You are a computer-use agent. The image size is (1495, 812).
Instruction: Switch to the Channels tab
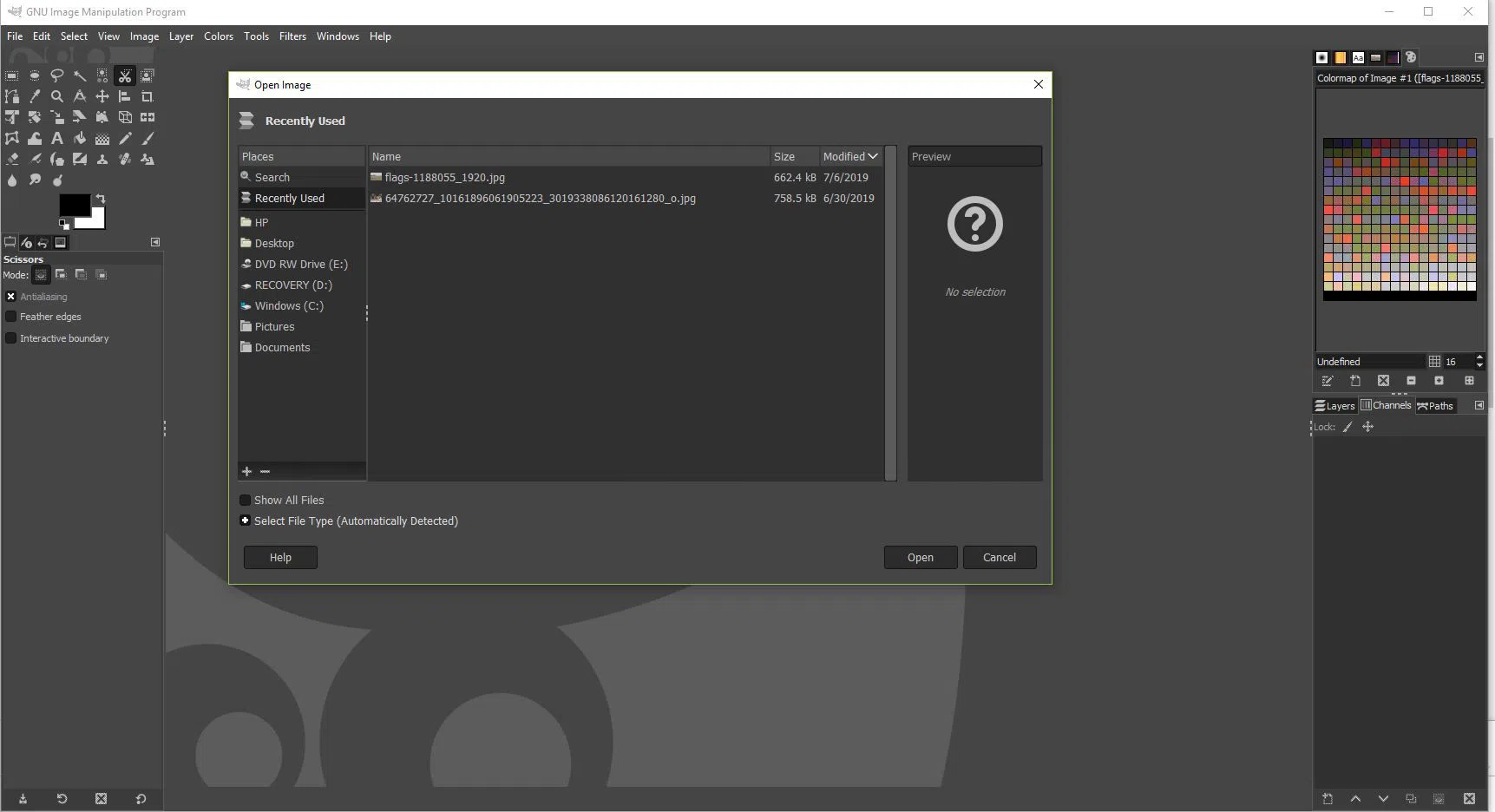[1386, 405]
